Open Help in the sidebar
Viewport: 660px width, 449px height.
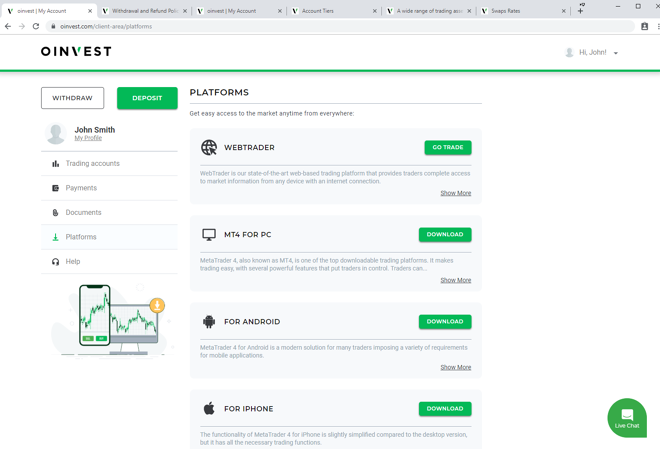pyautogui.click(x=109, y=262)
